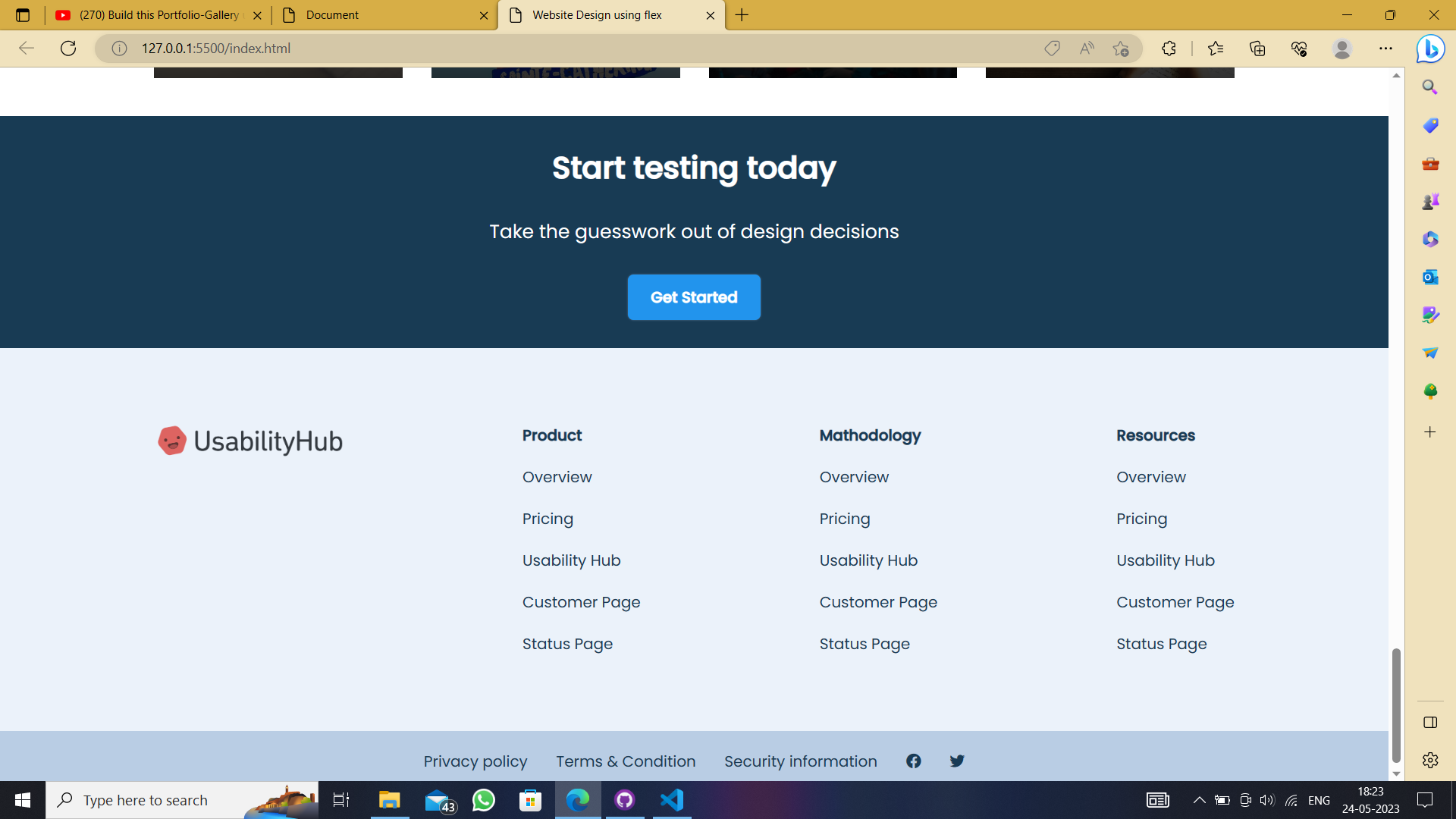
Task: Open the Twitter icon in the footer
Action: (957, 761)
